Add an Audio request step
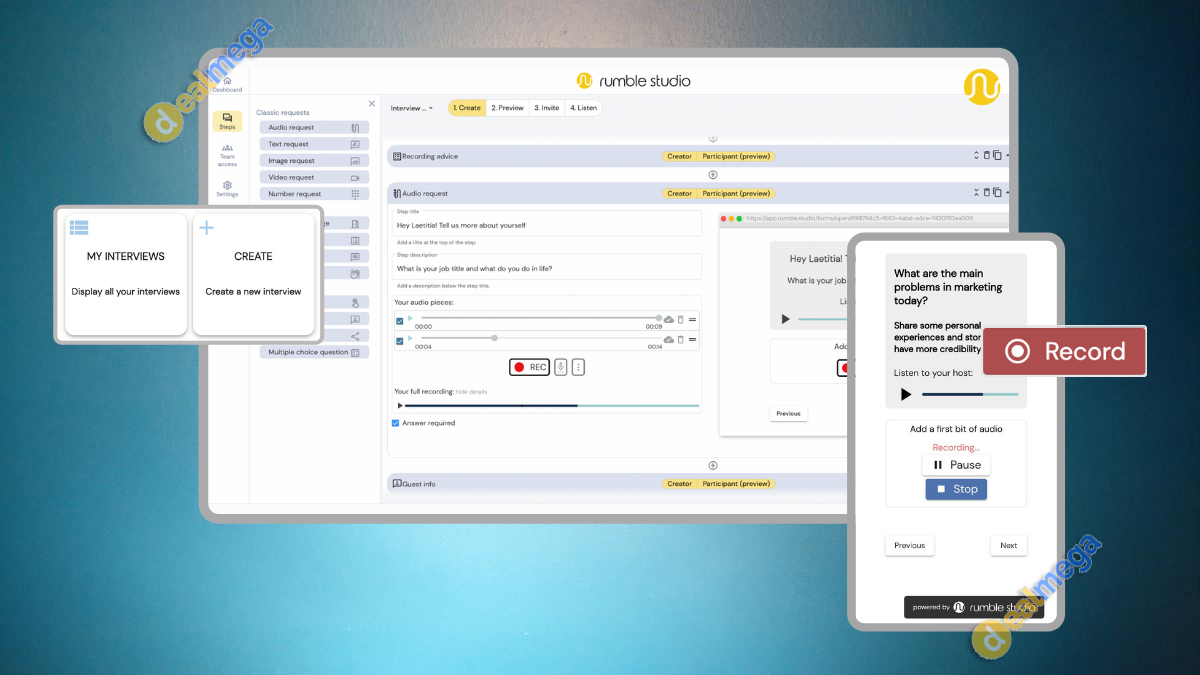 (314, 127)
